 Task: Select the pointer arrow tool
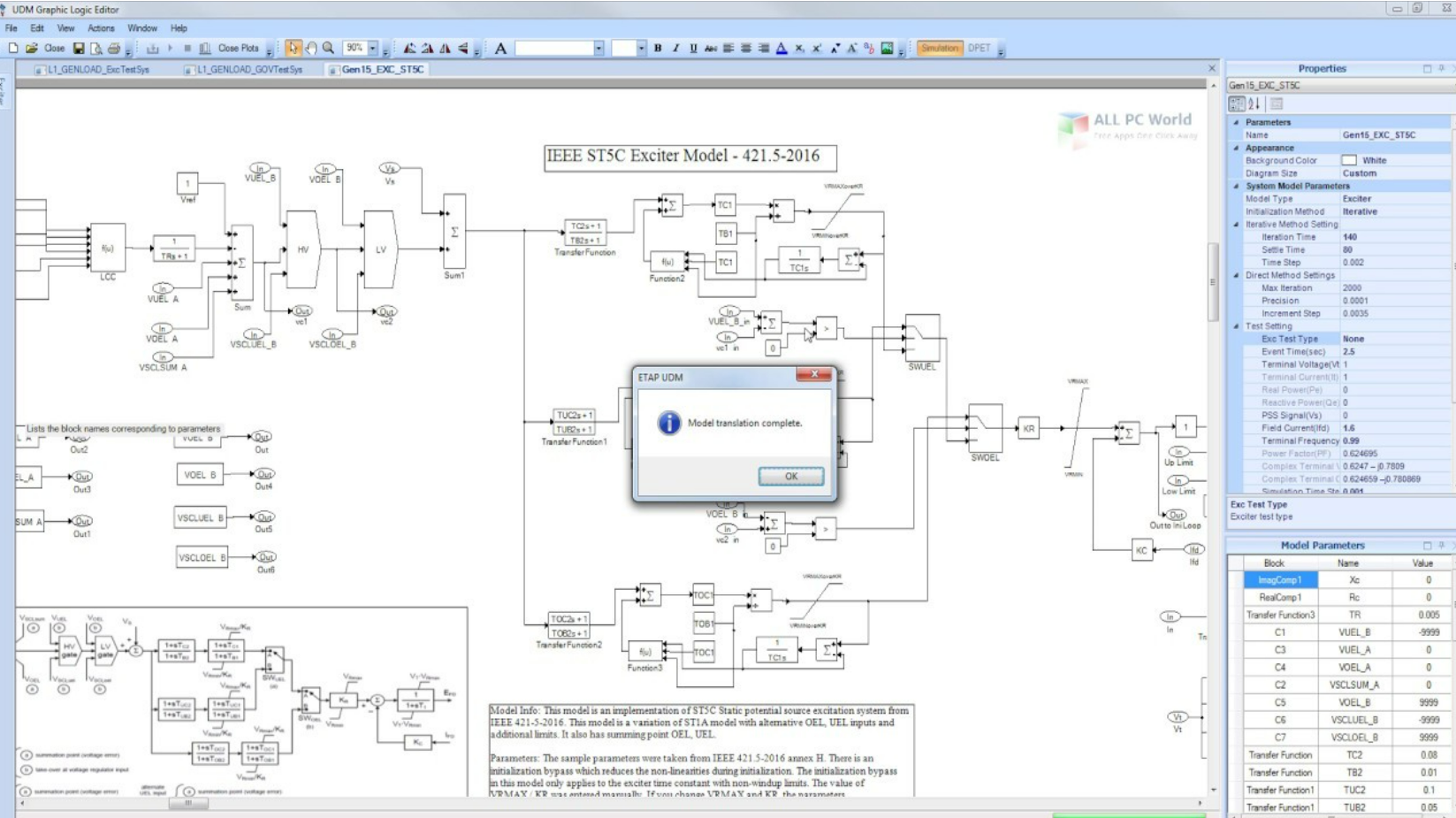(x=293, y=49)
